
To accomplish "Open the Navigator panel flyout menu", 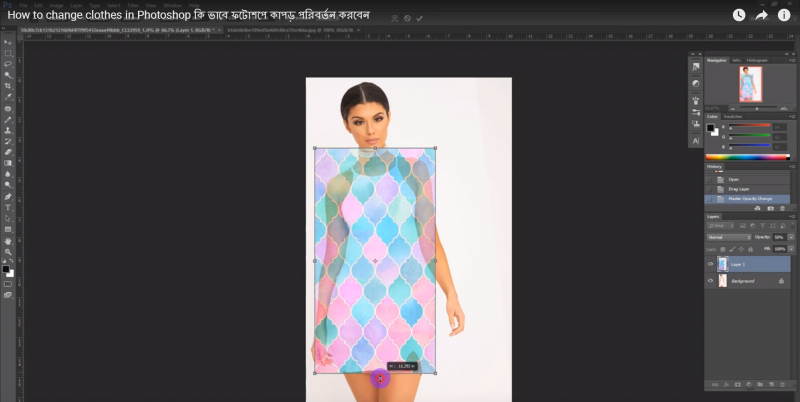I will click(x=792, y=60).
